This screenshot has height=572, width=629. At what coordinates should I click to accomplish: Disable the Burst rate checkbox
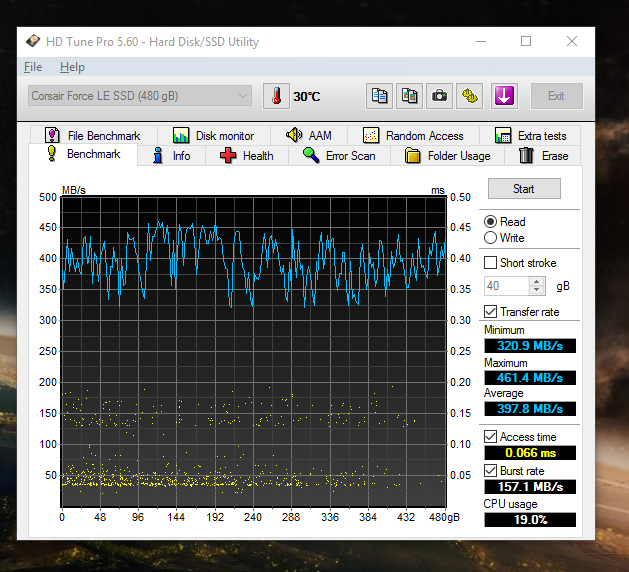pyautogui.click(x=490, y=470)
